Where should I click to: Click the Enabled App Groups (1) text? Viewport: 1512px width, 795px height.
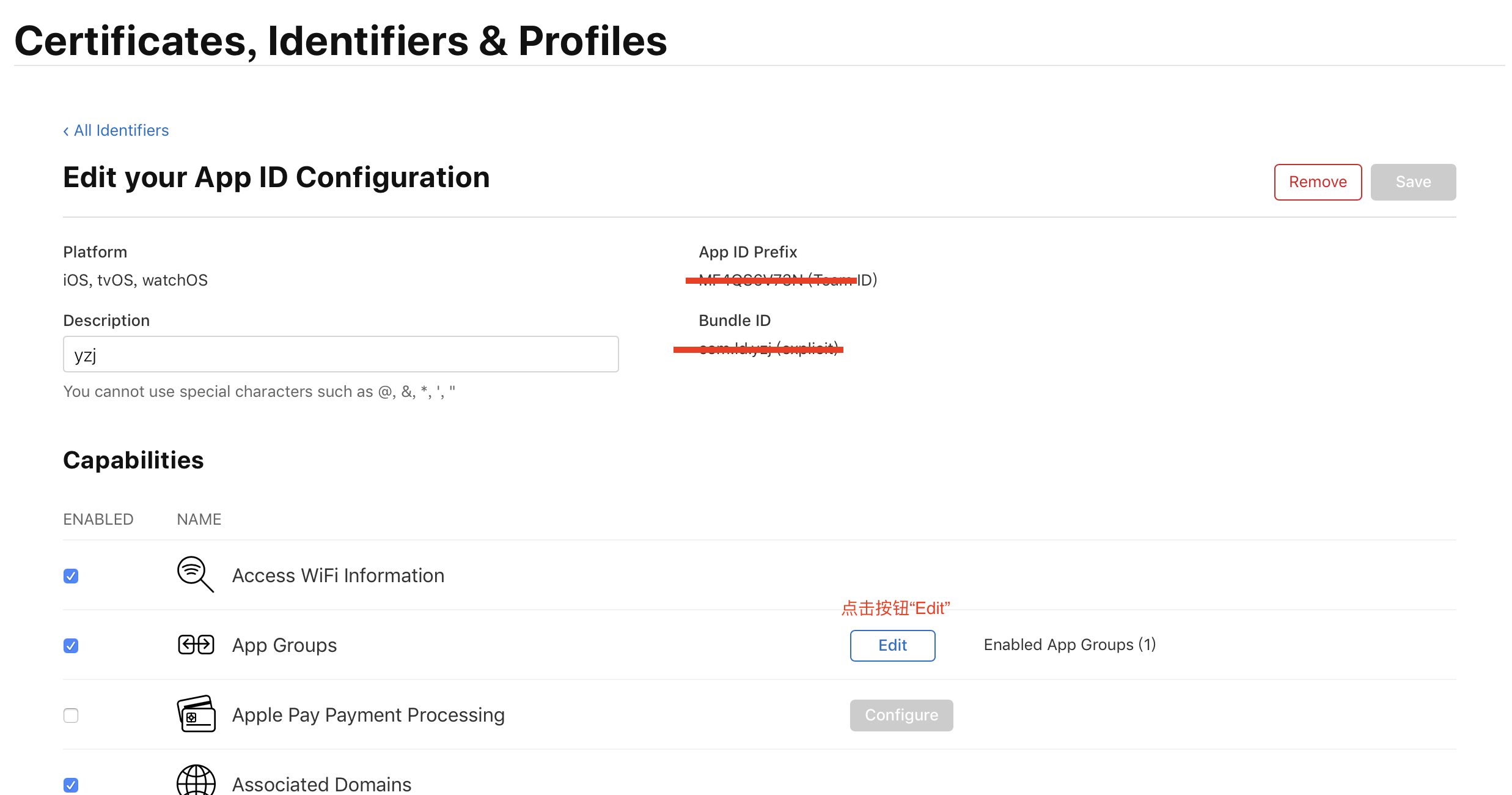[x=1070, y=645]
